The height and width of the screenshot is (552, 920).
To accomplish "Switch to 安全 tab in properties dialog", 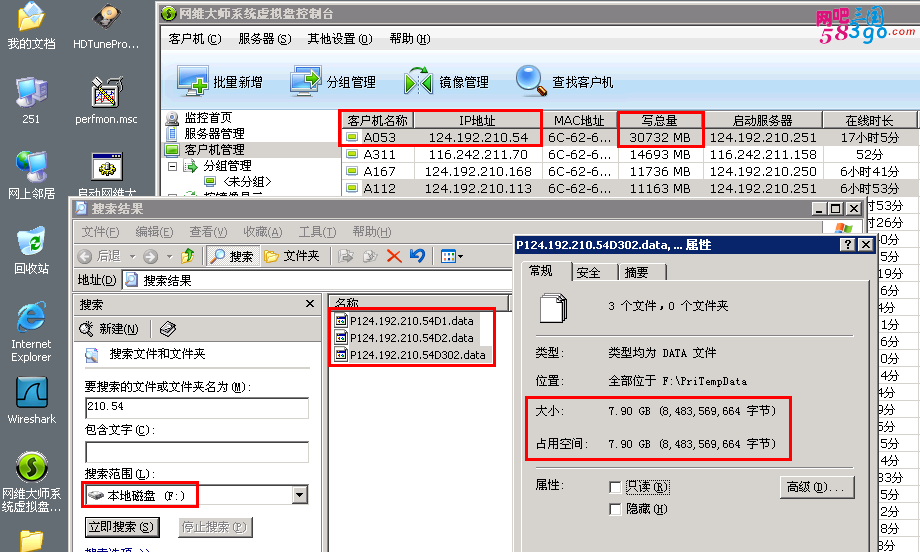I will (588, 272).
